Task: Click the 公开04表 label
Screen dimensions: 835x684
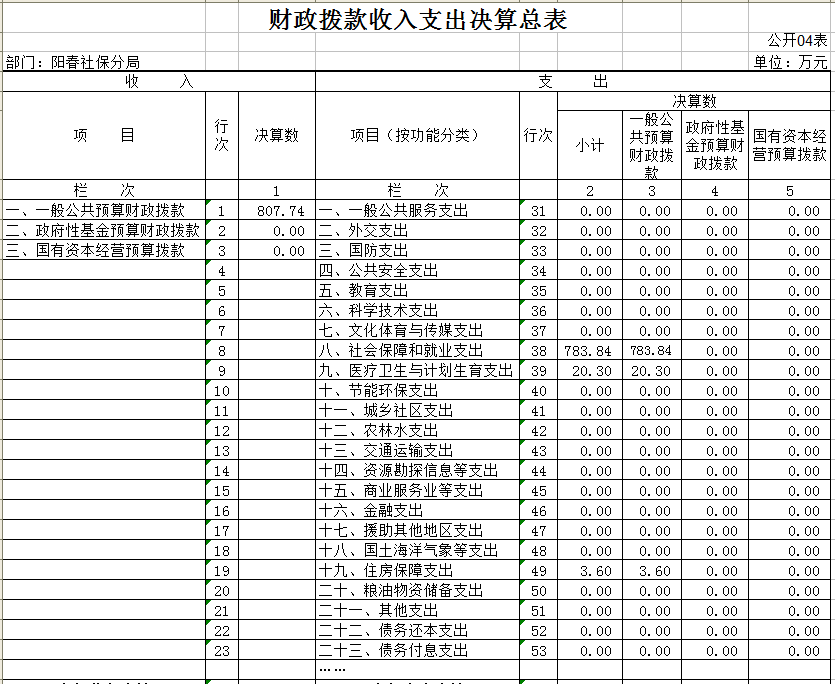Action: point(797,40)
